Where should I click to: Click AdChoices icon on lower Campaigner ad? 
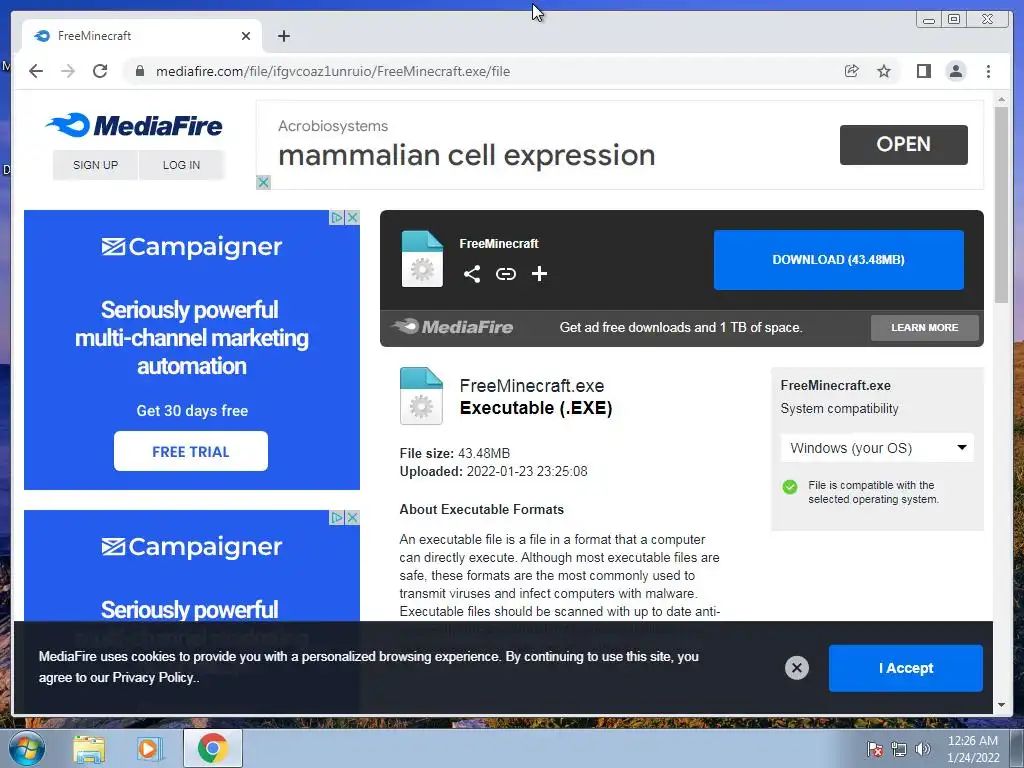click(337, 517)
